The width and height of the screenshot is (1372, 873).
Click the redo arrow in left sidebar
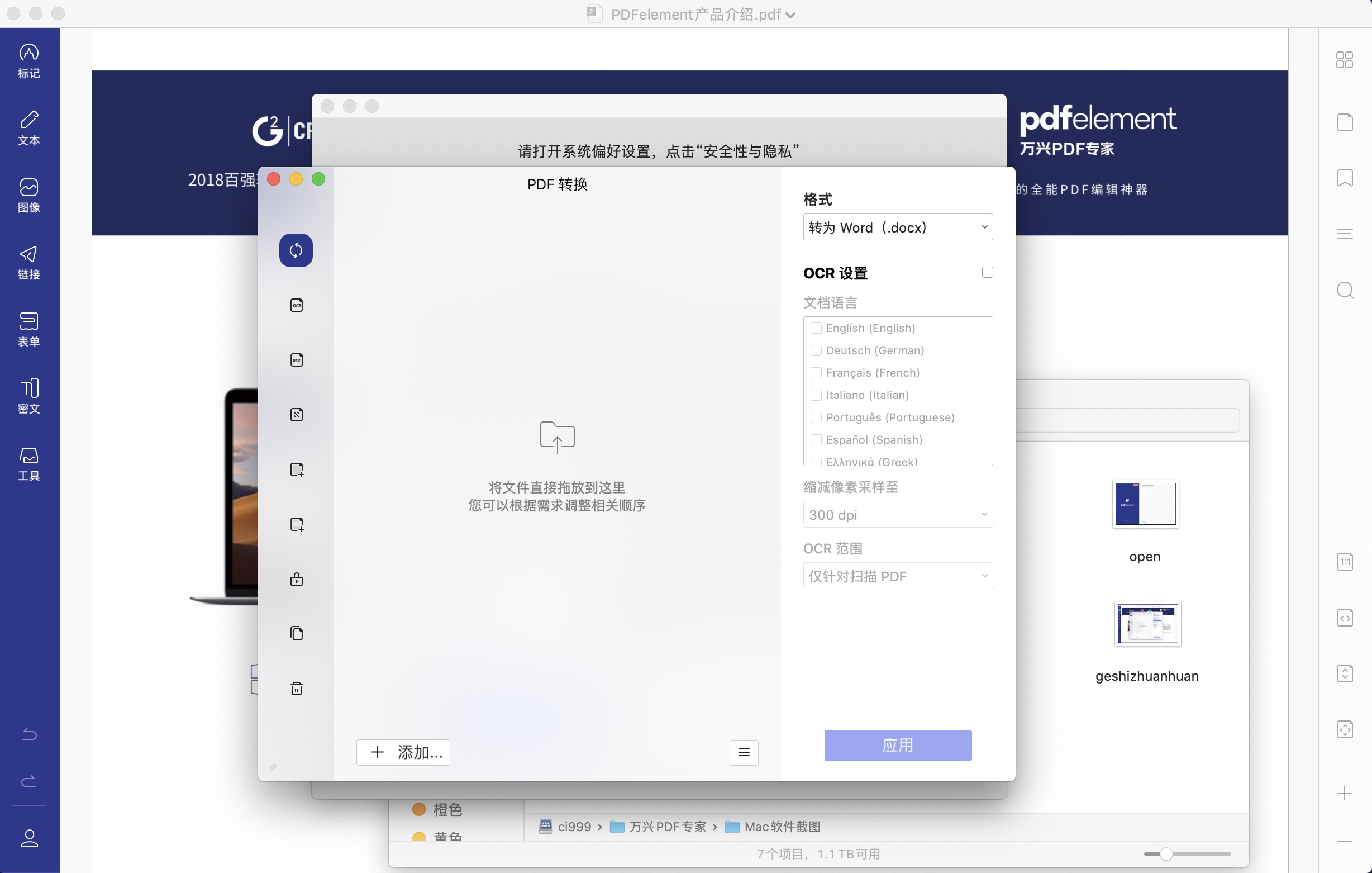click(29, 781)
